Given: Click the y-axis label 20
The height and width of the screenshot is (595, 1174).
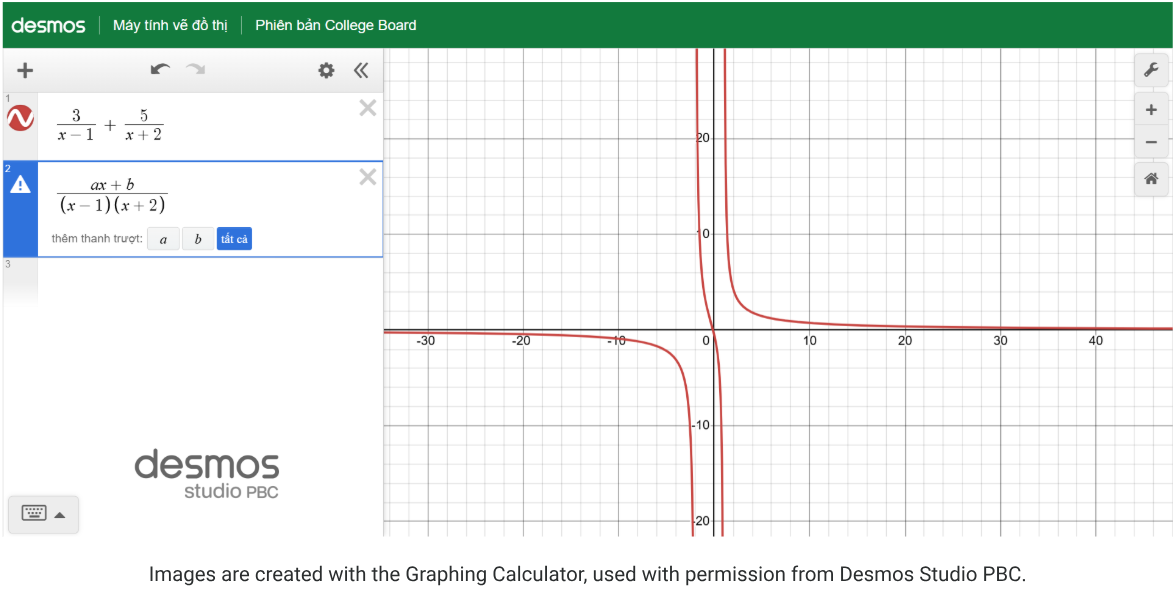Looking at the screenshot, I should [702, 138].
